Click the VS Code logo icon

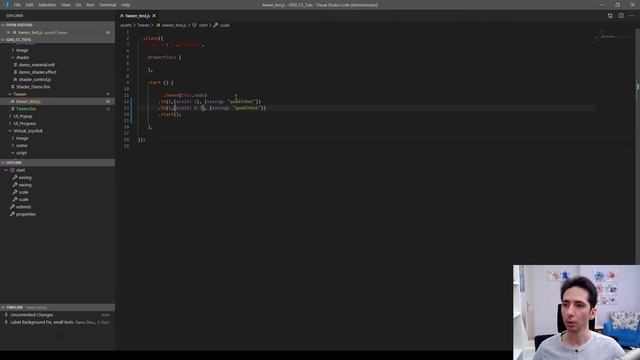[6, 5]
